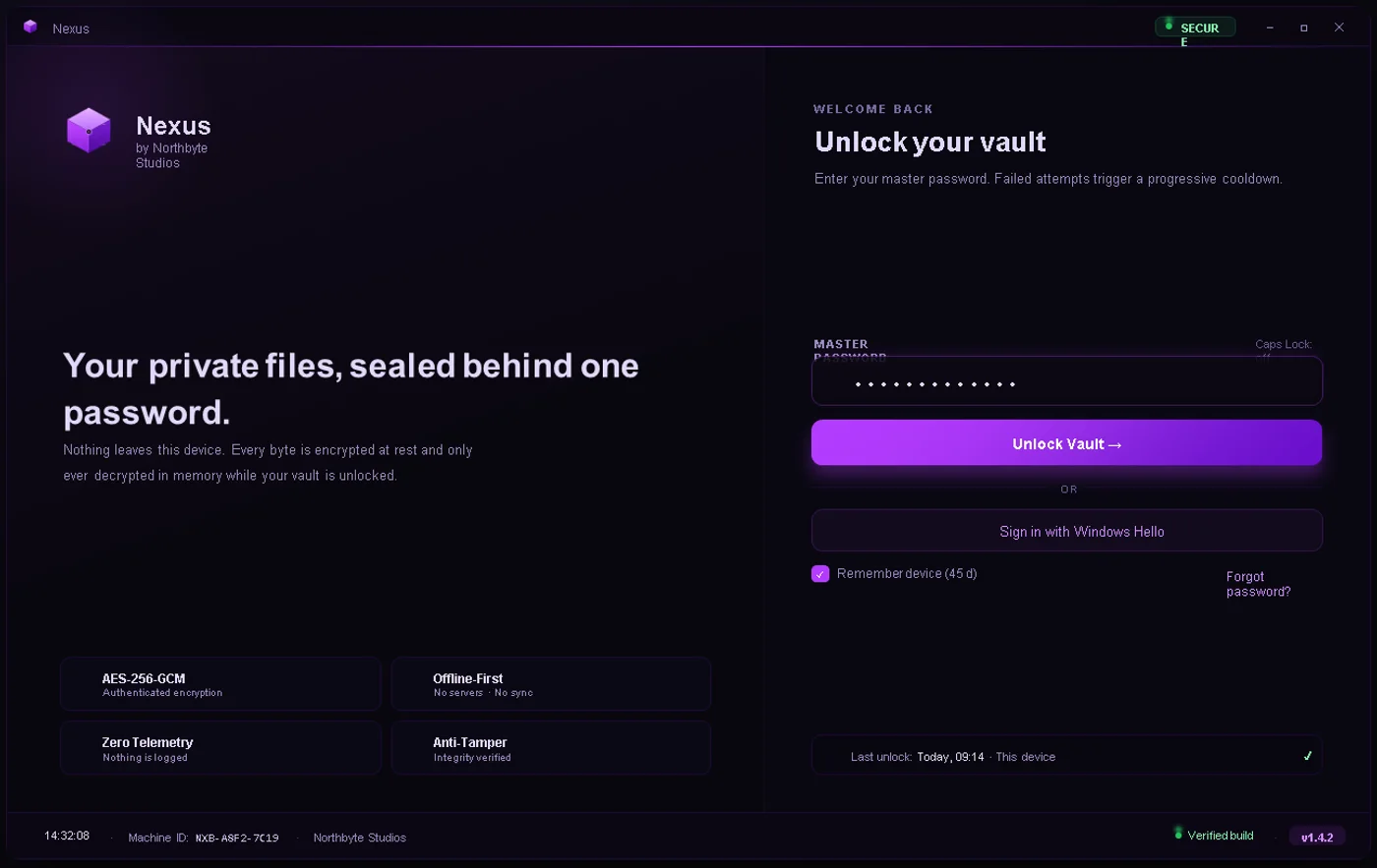Click the small Nexus cube icon in title bar
1377x868 pixels.
(x=30, y=27)
